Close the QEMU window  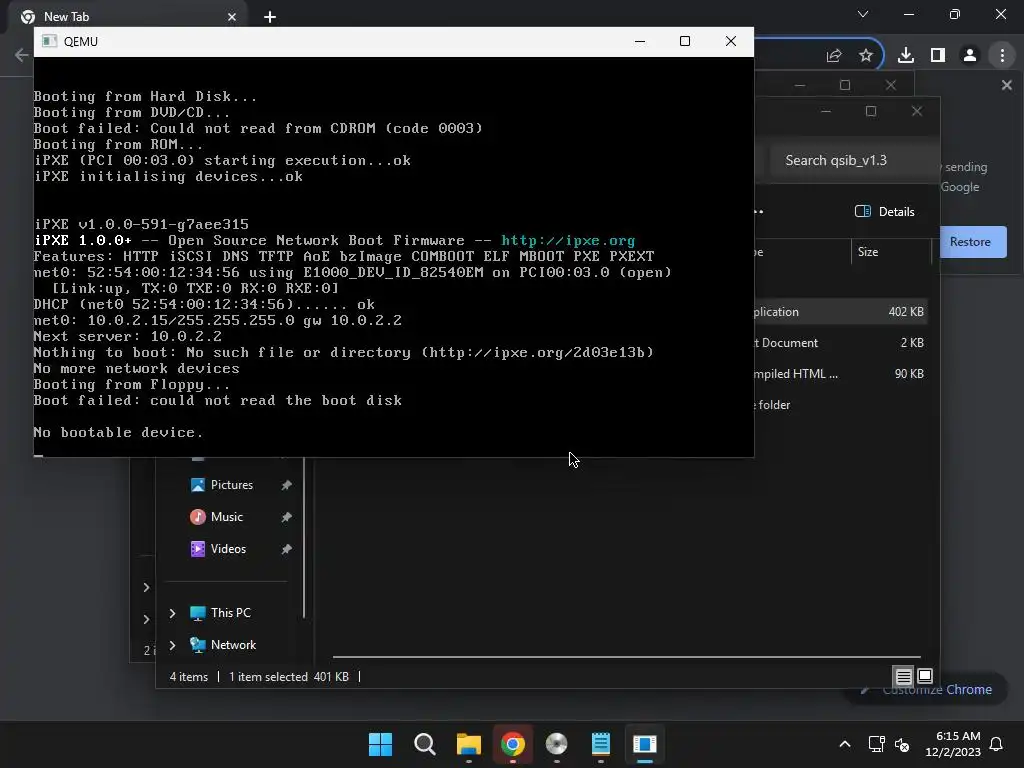coord(731,42)
